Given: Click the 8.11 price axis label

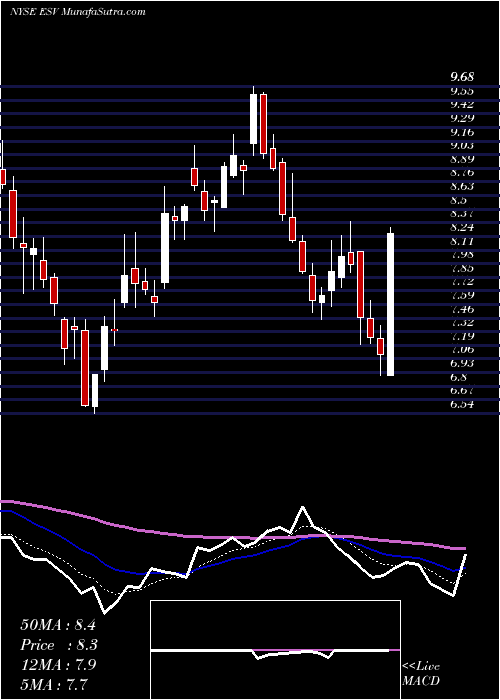Looking at the screenshot, I should pyautogui.click(x=462, y=241).
